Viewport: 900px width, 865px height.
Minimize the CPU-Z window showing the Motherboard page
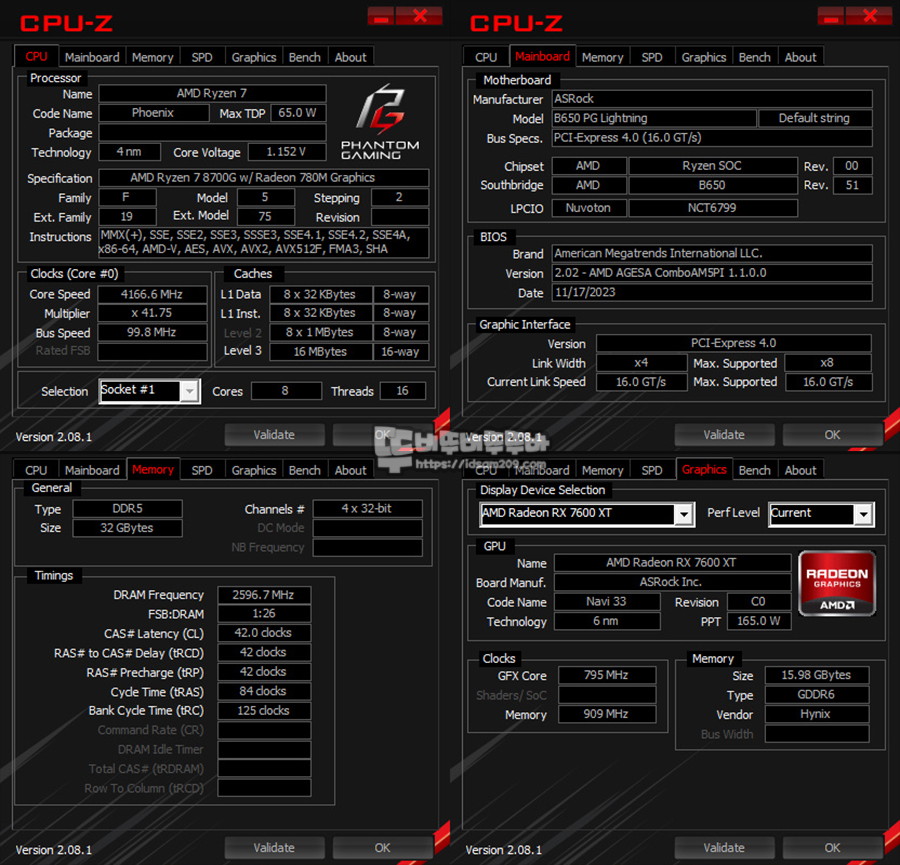point(831,15)
